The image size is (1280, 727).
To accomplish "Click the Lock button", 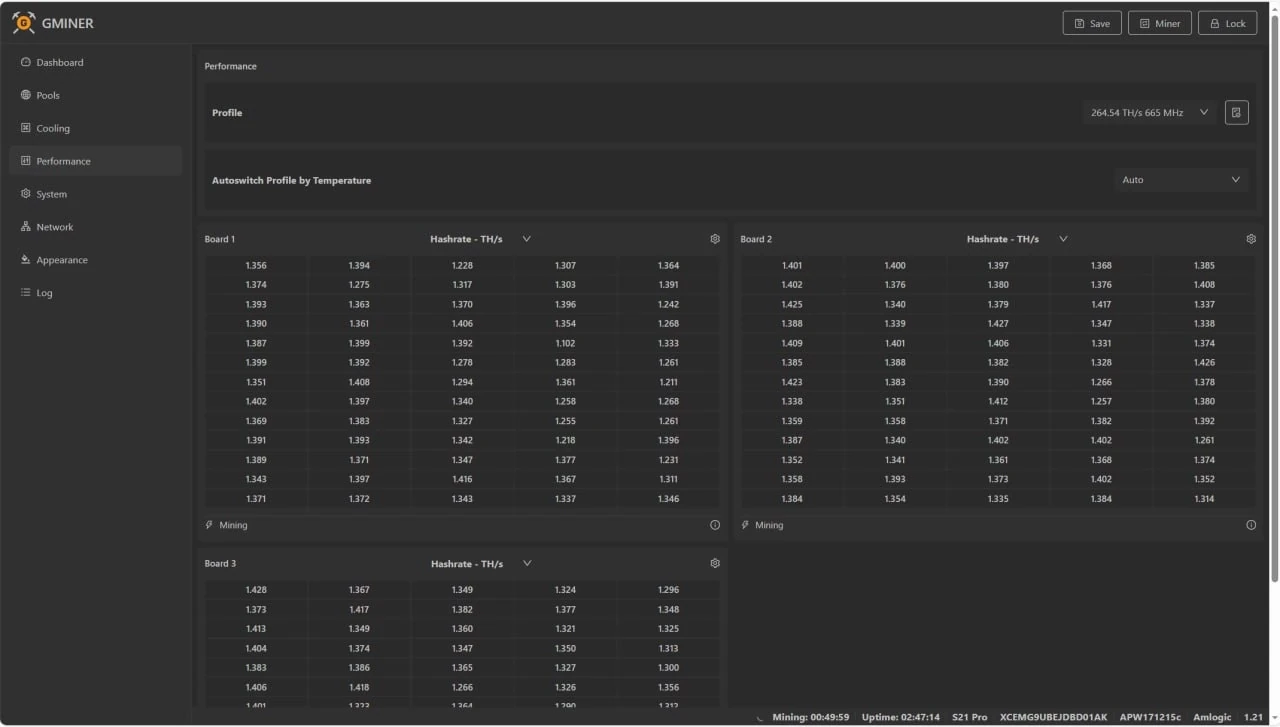I will pyautogui.click(x=1226, y=23).
